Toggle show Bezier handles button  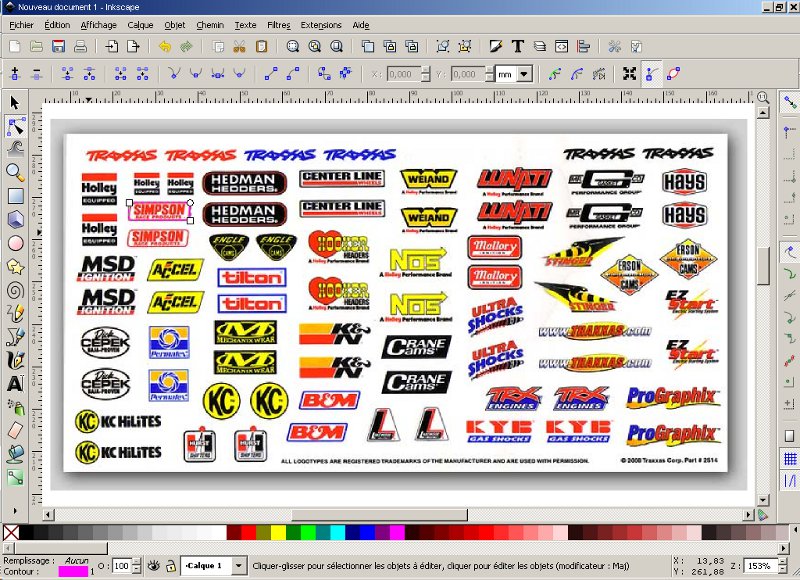[651, 74]
